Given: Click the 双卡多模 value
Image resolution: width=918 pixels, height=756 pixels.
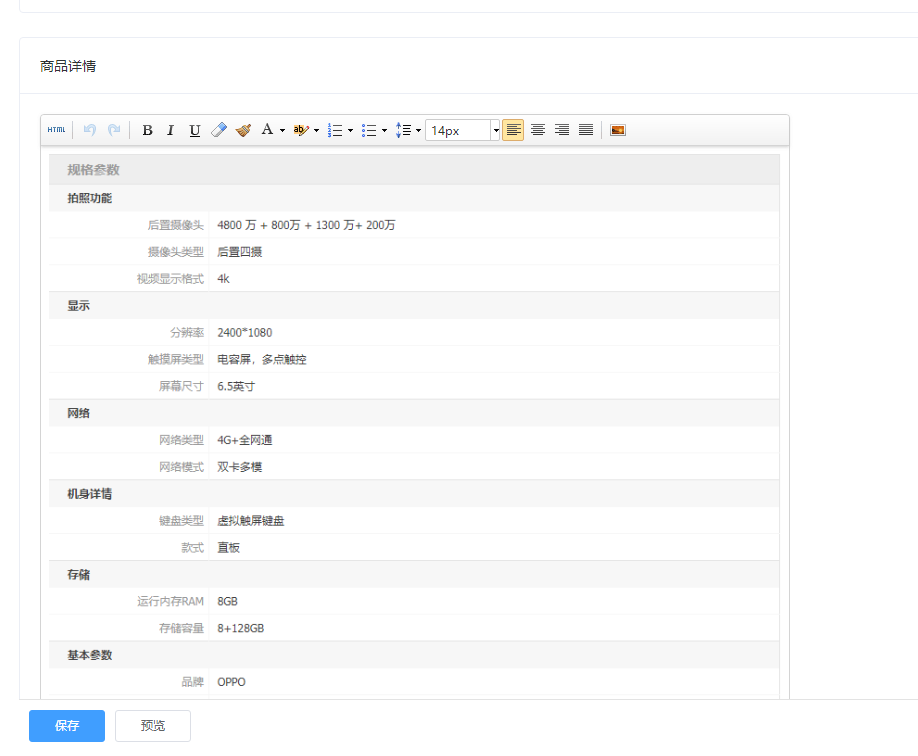Looking at the screenshot, I should click(x=239, y=467).
